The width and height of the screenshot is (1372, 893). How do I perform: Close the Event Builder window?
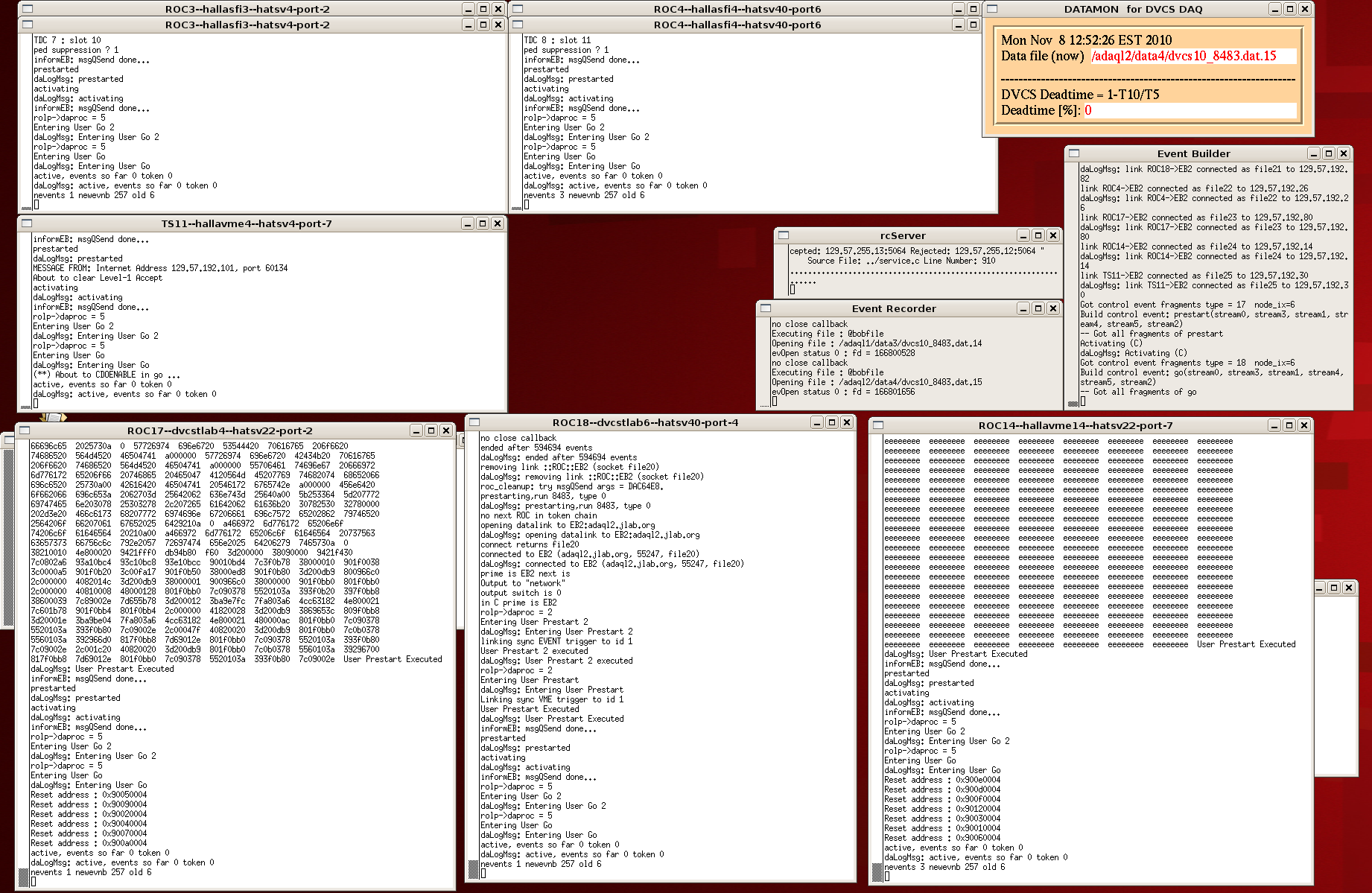coord(1344,153)
